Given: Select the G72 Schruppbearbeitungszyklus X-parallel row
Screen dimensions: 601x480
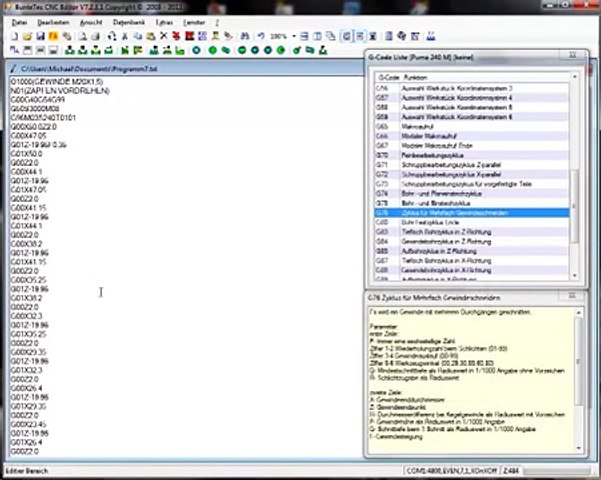Looking at the screenshot, I should (472, 174).
